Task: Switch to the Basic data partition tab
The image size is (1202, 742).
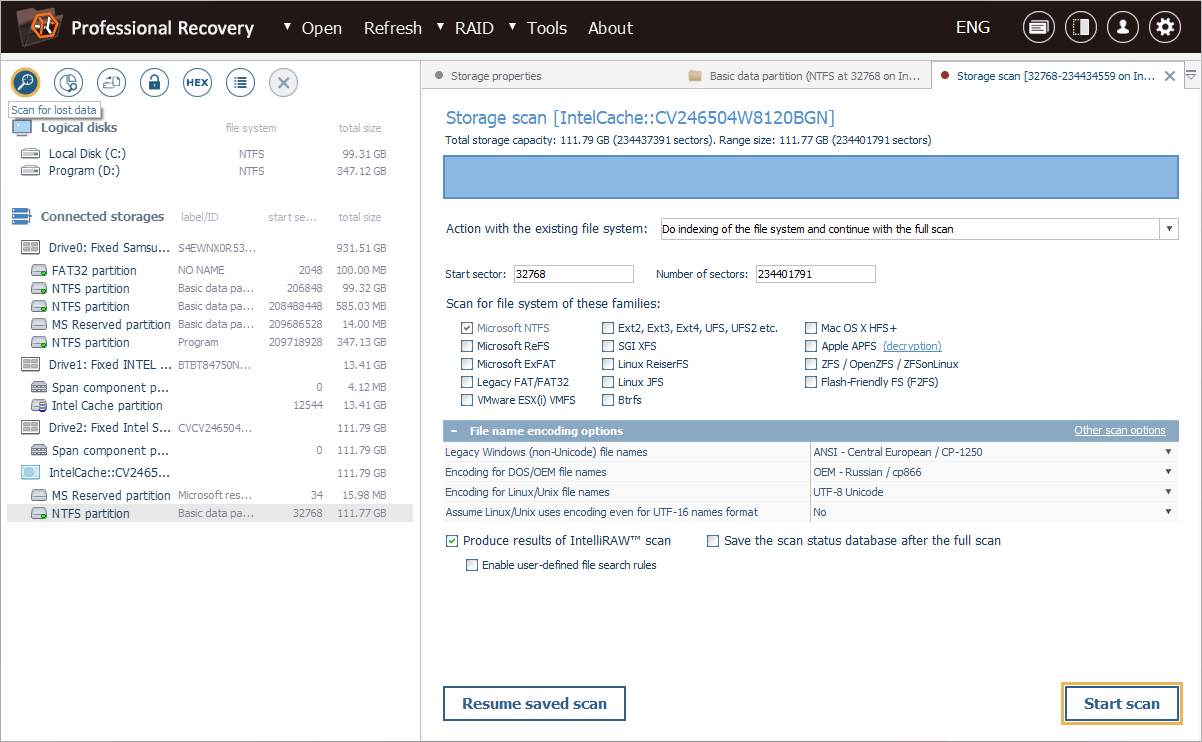Action: tap(803, 76)
